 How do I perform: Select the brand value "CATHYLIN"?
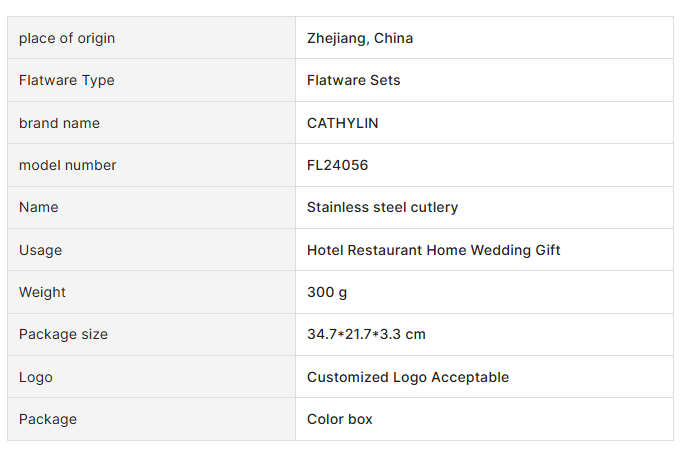click(x=342, y=123)
